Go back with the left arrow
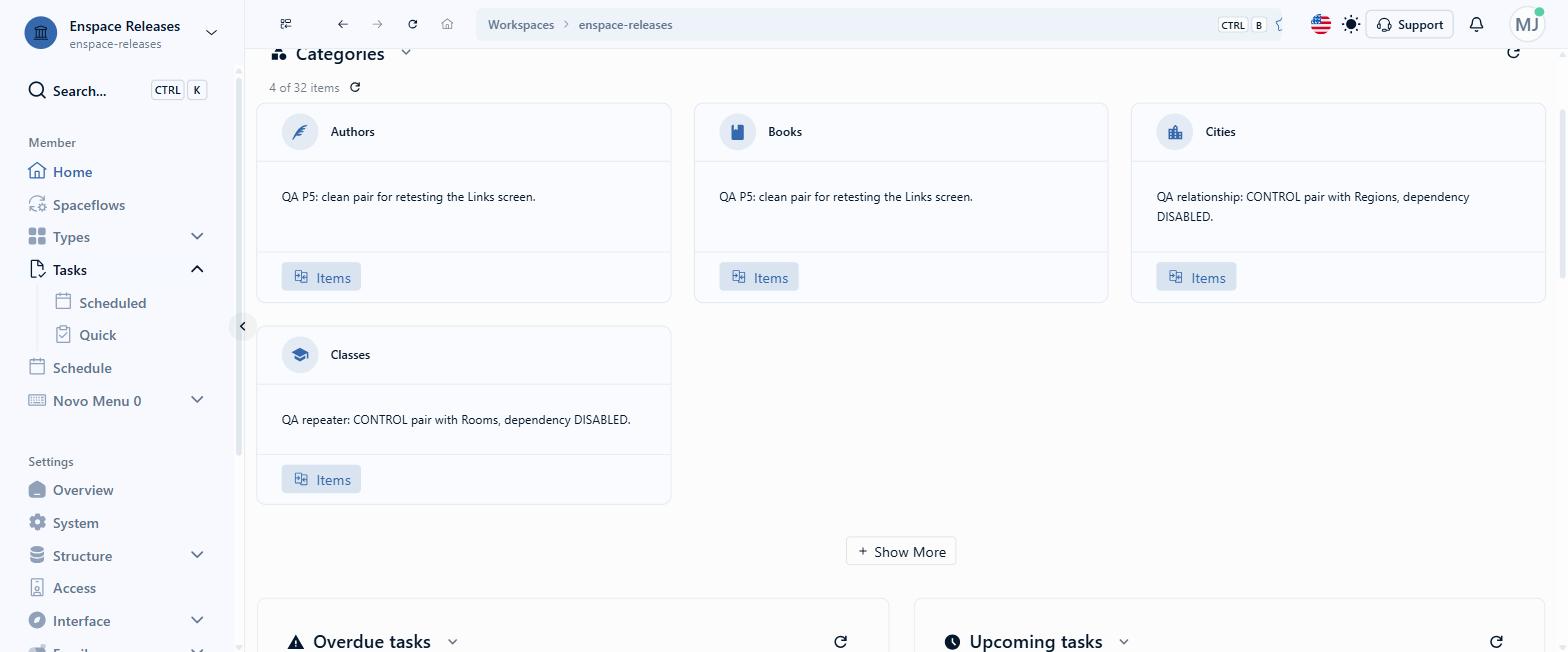The height and width of the screenshot is (652, 1568). point(343,24)
